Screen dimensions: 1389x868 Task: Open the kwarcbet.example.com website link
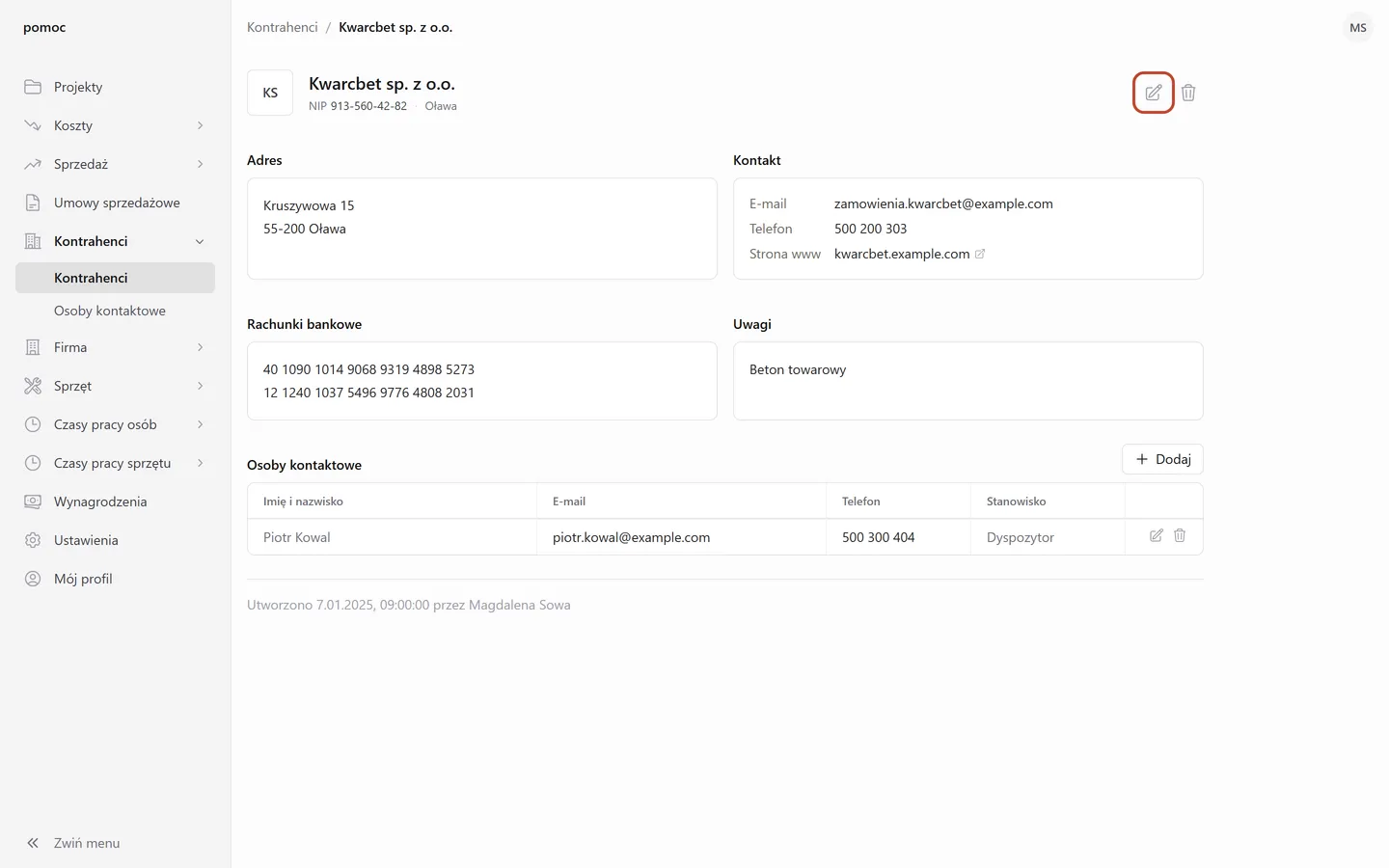(x=902, y=254)
